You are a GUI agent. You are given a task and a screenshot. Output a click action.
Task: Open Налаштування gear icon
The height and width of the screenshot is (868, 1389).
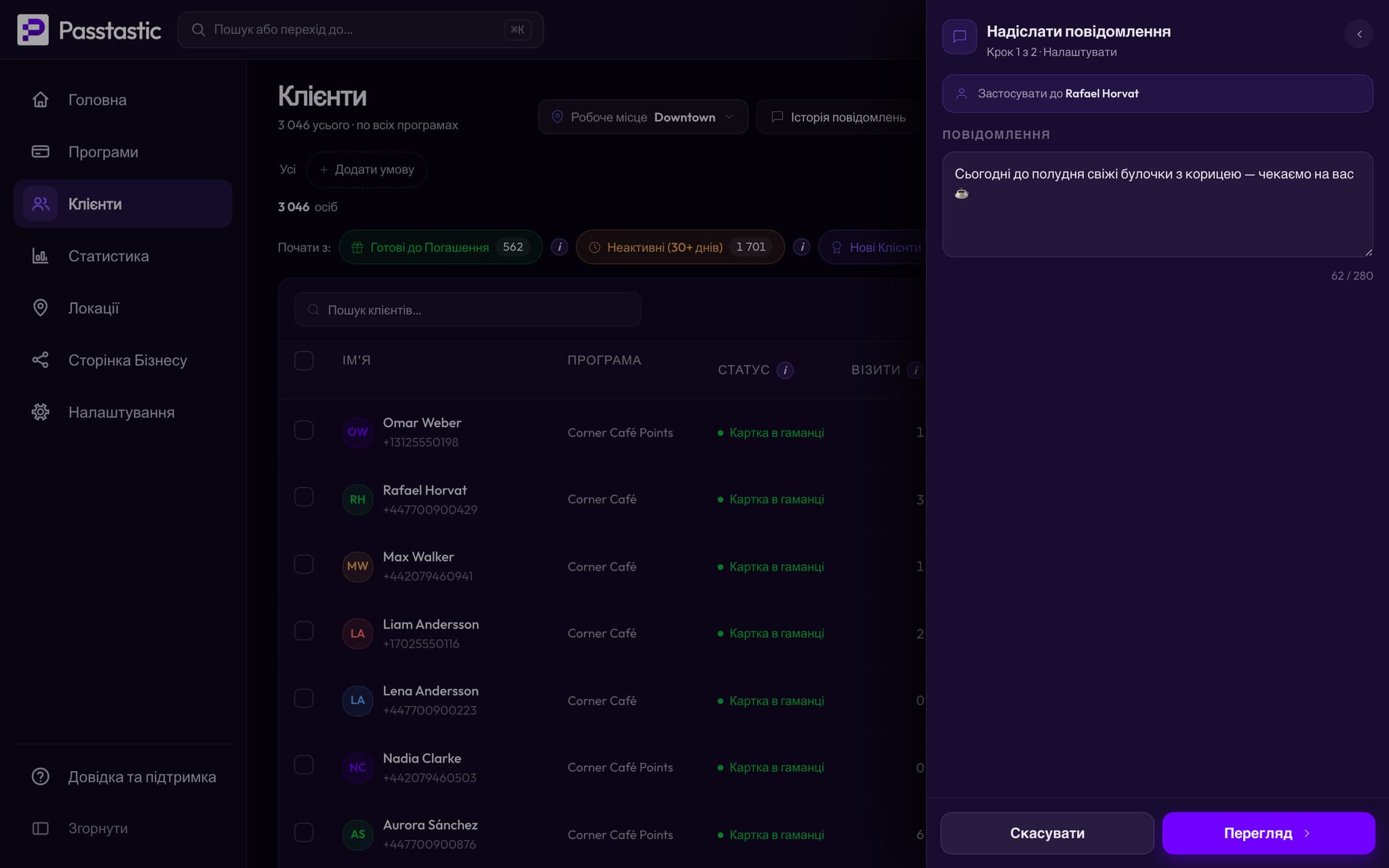click(x=41, y=412)
